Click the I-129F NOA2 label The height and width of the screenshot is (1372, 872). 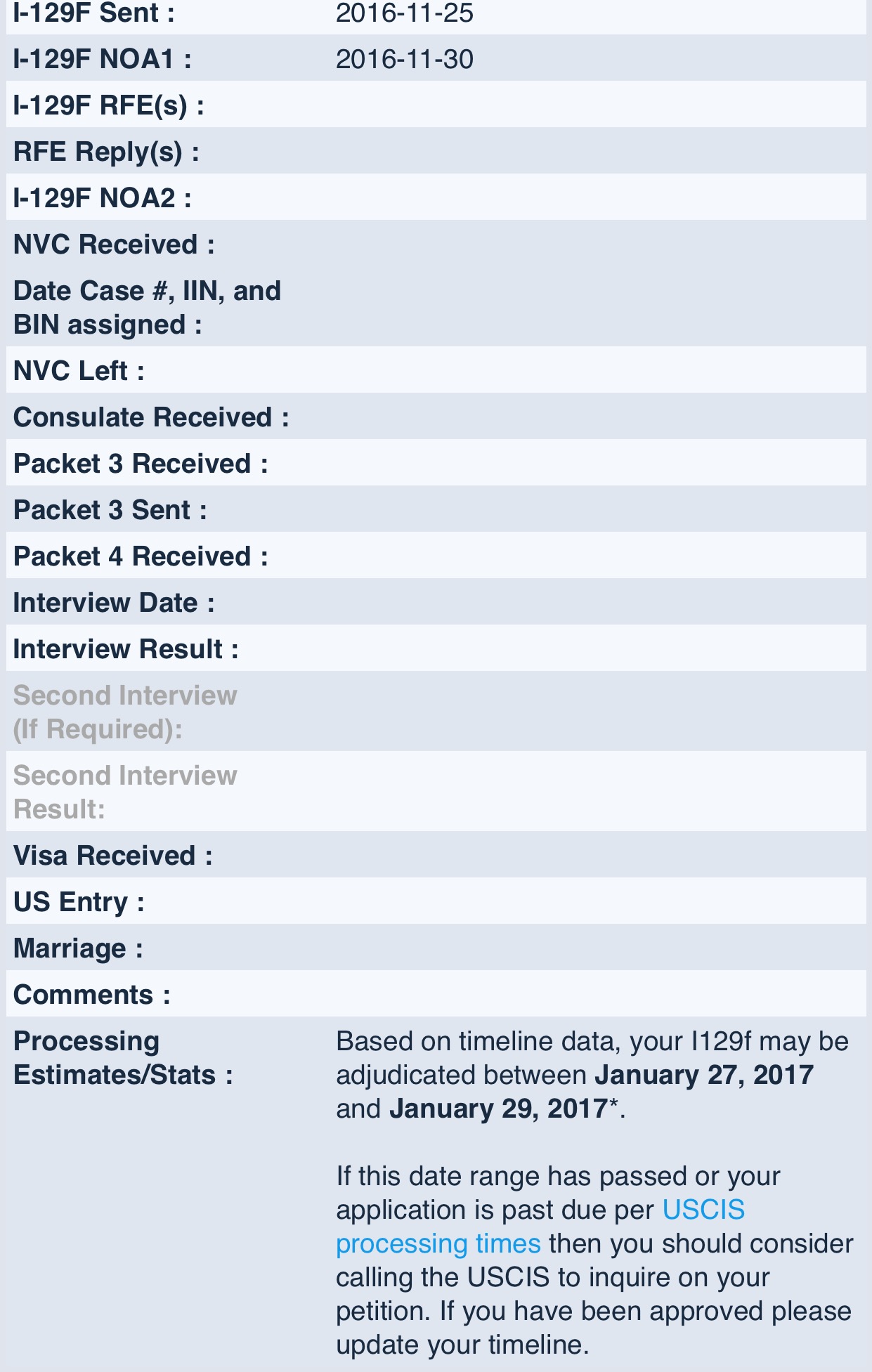(x=102, y=199)
